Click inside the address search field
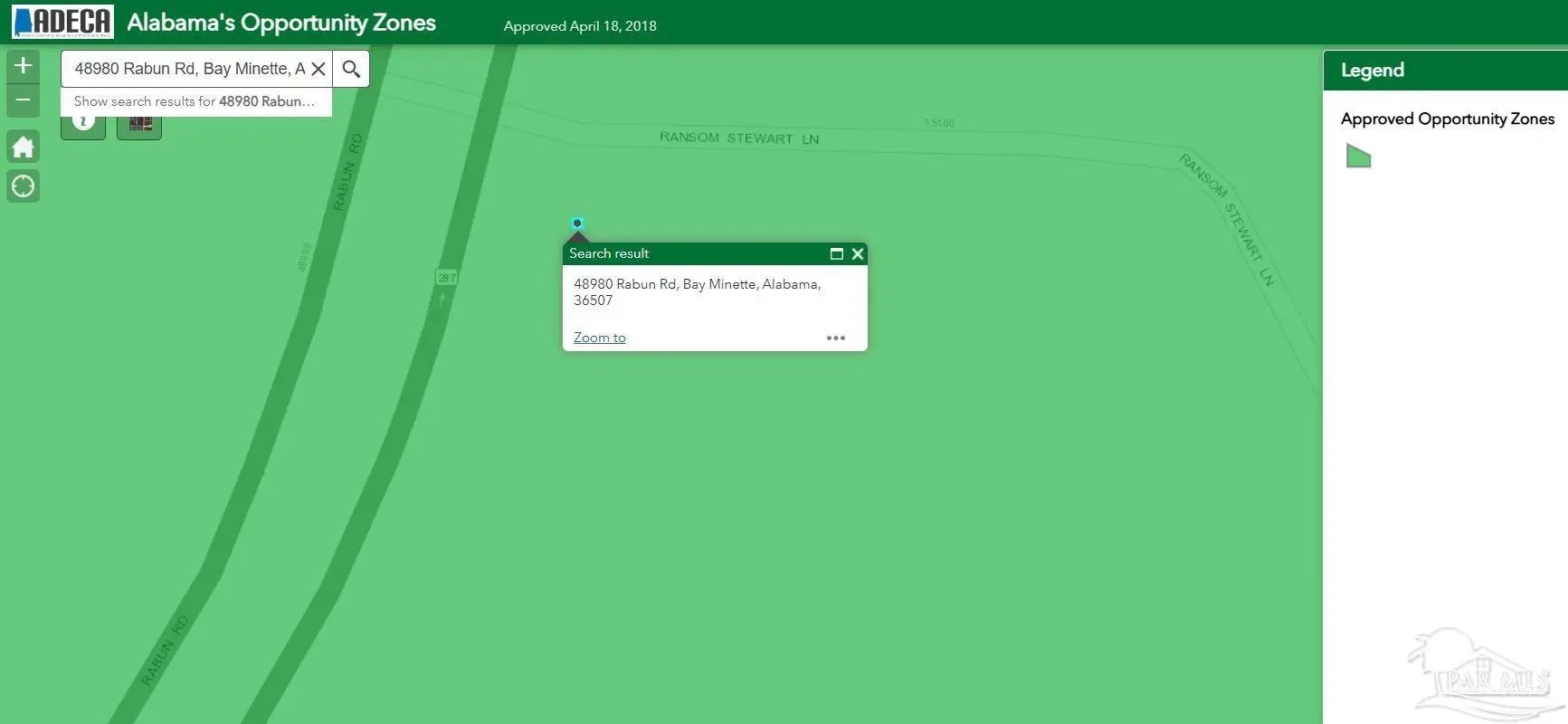 coord(188,69)
